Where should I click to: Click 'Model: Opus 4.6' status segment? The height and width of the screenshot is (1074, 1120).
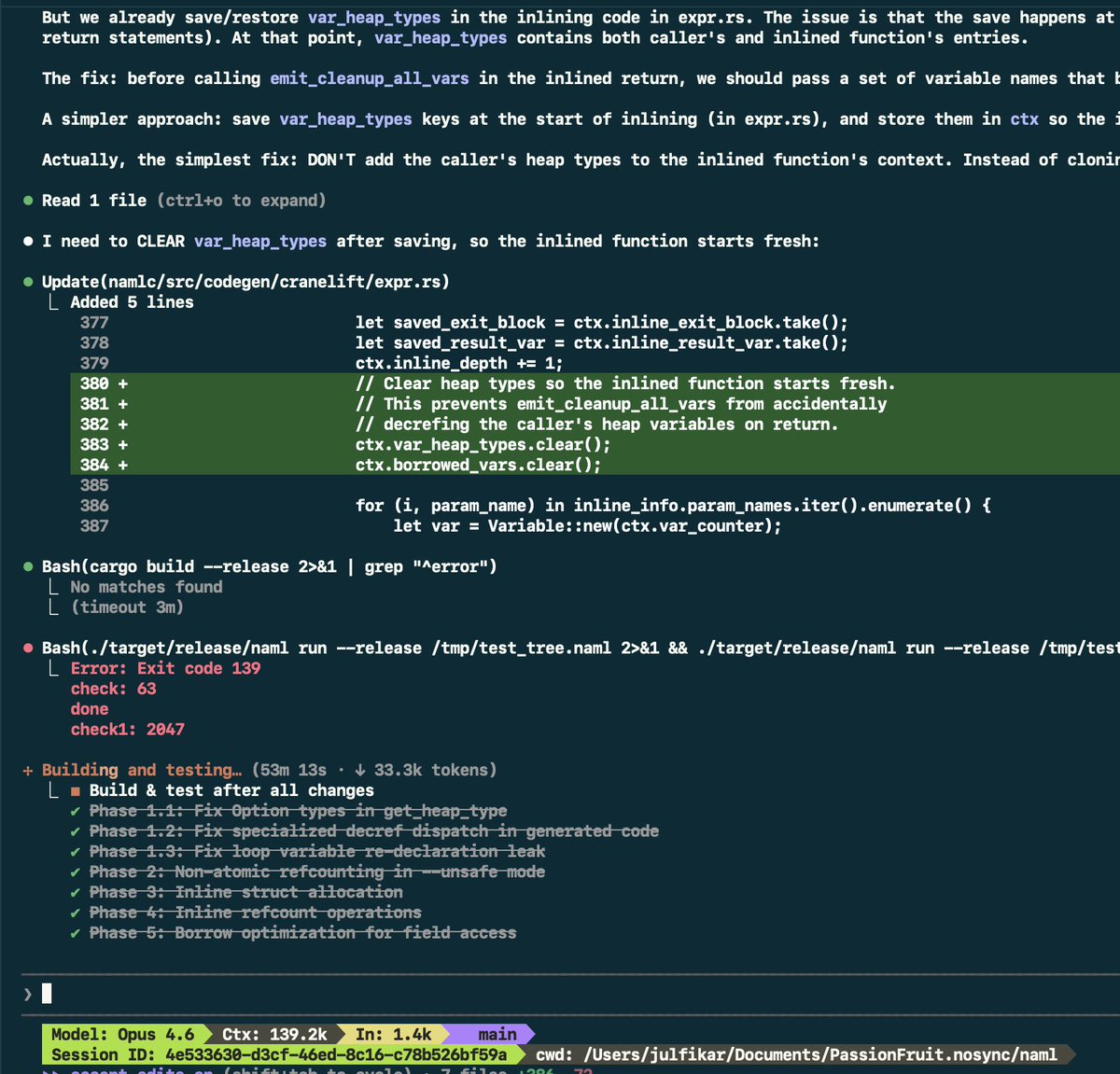click(122, 1034)
